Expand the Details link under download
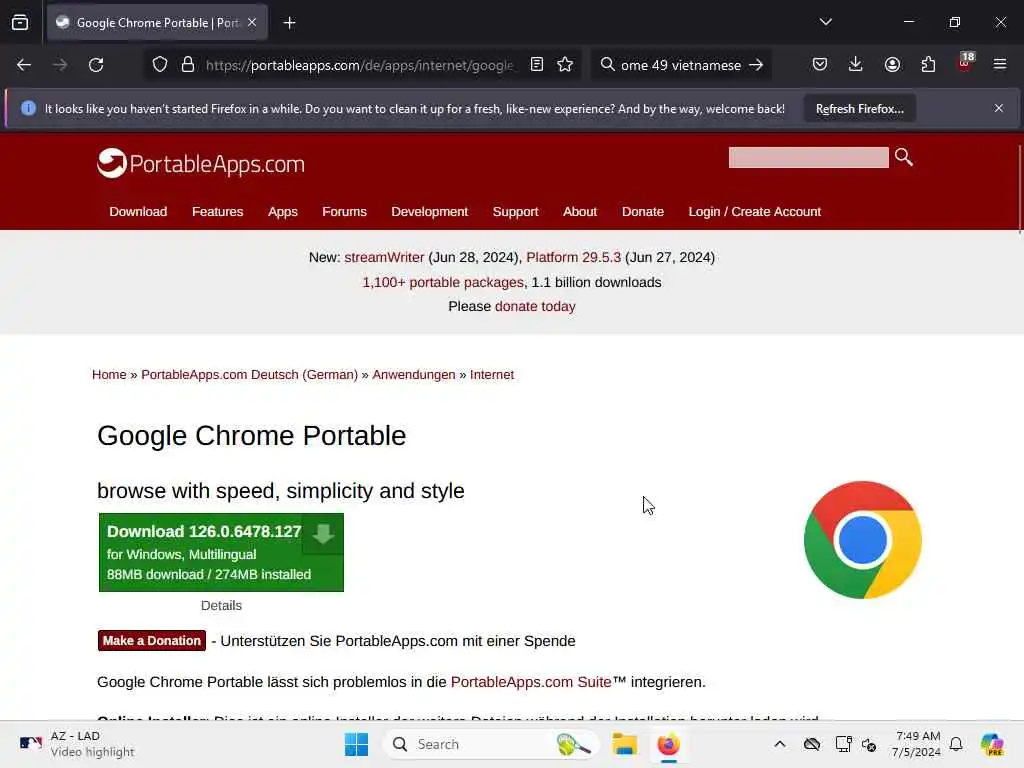This screenshot has width=1024, height=768. tap(221, 605)
